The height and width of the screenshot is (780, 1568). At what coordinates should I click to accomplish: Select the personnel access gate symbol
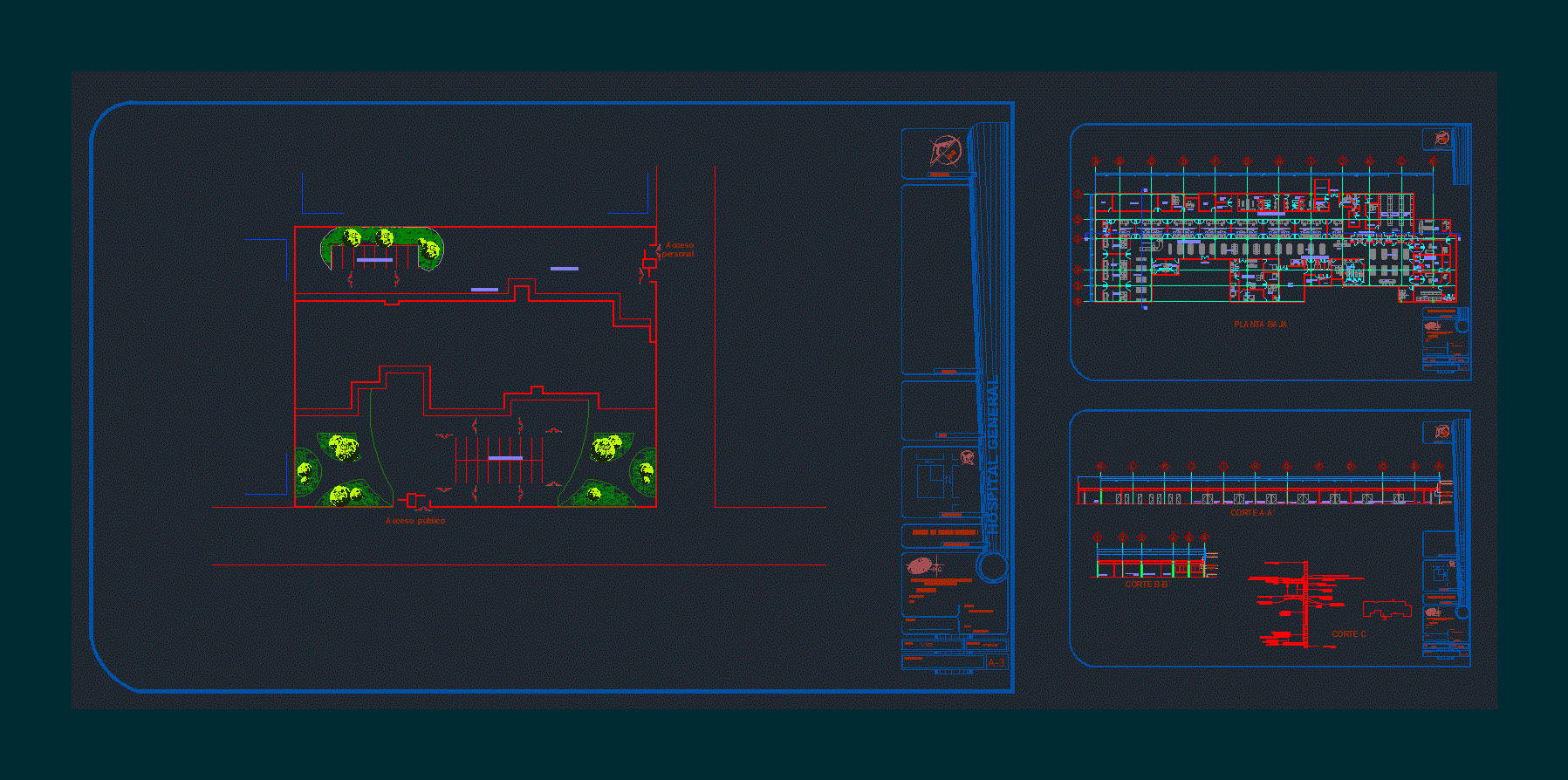pyautogui.click(x=649, y=263)
